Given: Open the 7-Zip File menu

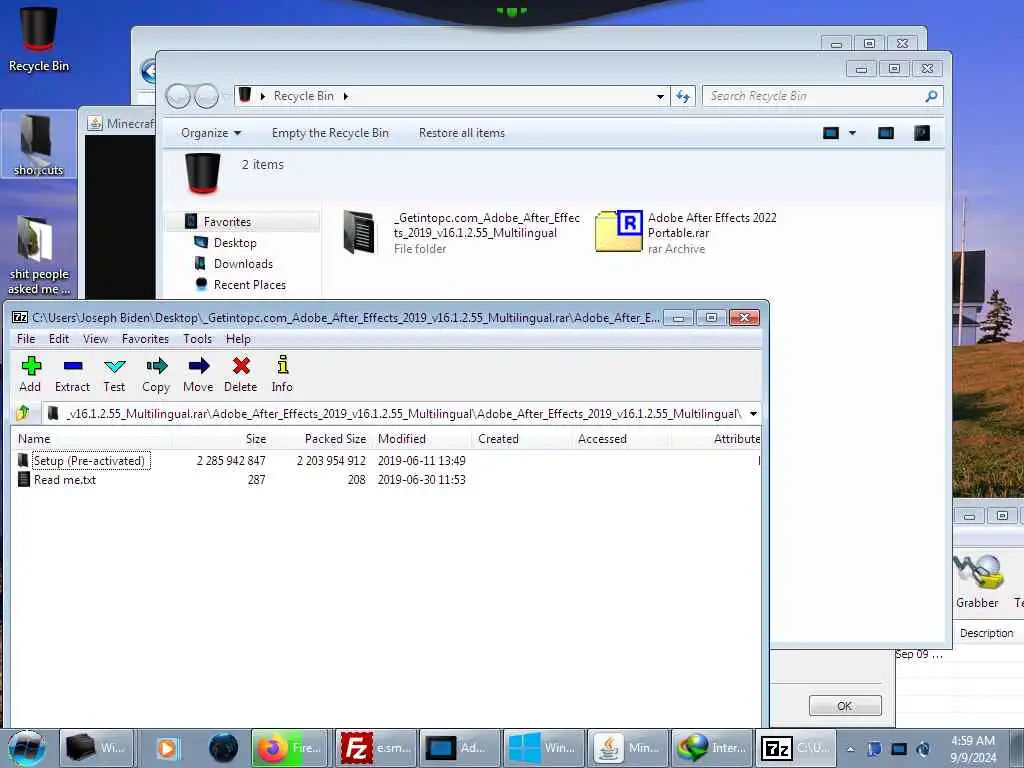Looking at the screenshot, I should click(26, 339).
